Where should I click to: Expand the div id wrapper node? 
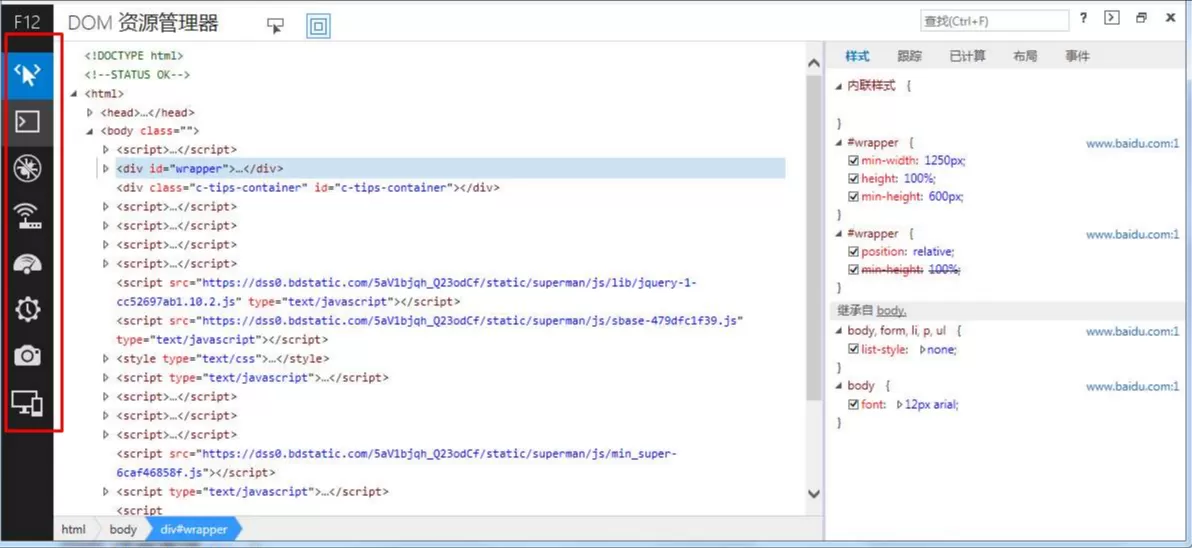point(106,168)
